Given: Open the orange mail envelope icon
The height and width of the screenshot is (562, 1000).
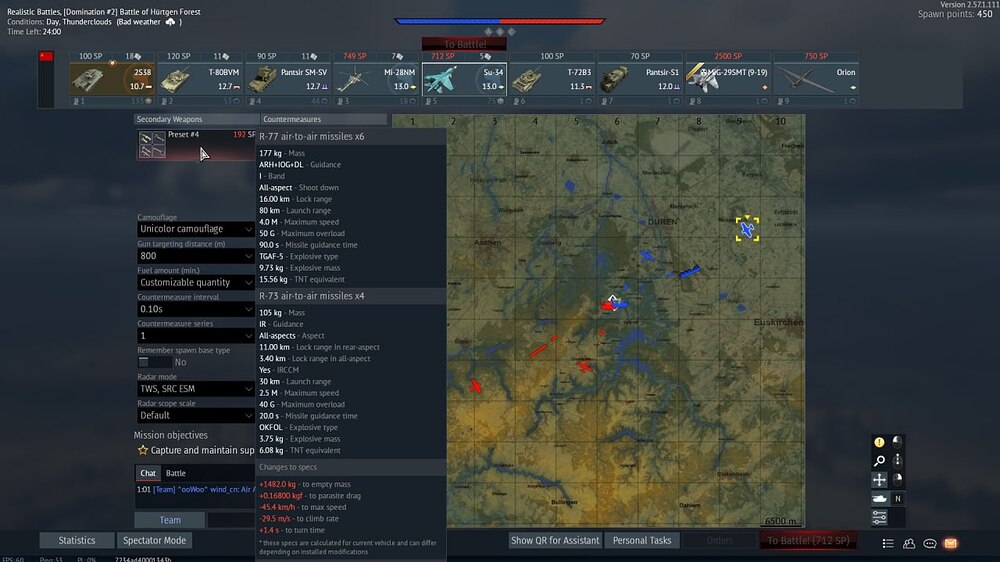Looking at the screenshot, I should tap(950, 544).
